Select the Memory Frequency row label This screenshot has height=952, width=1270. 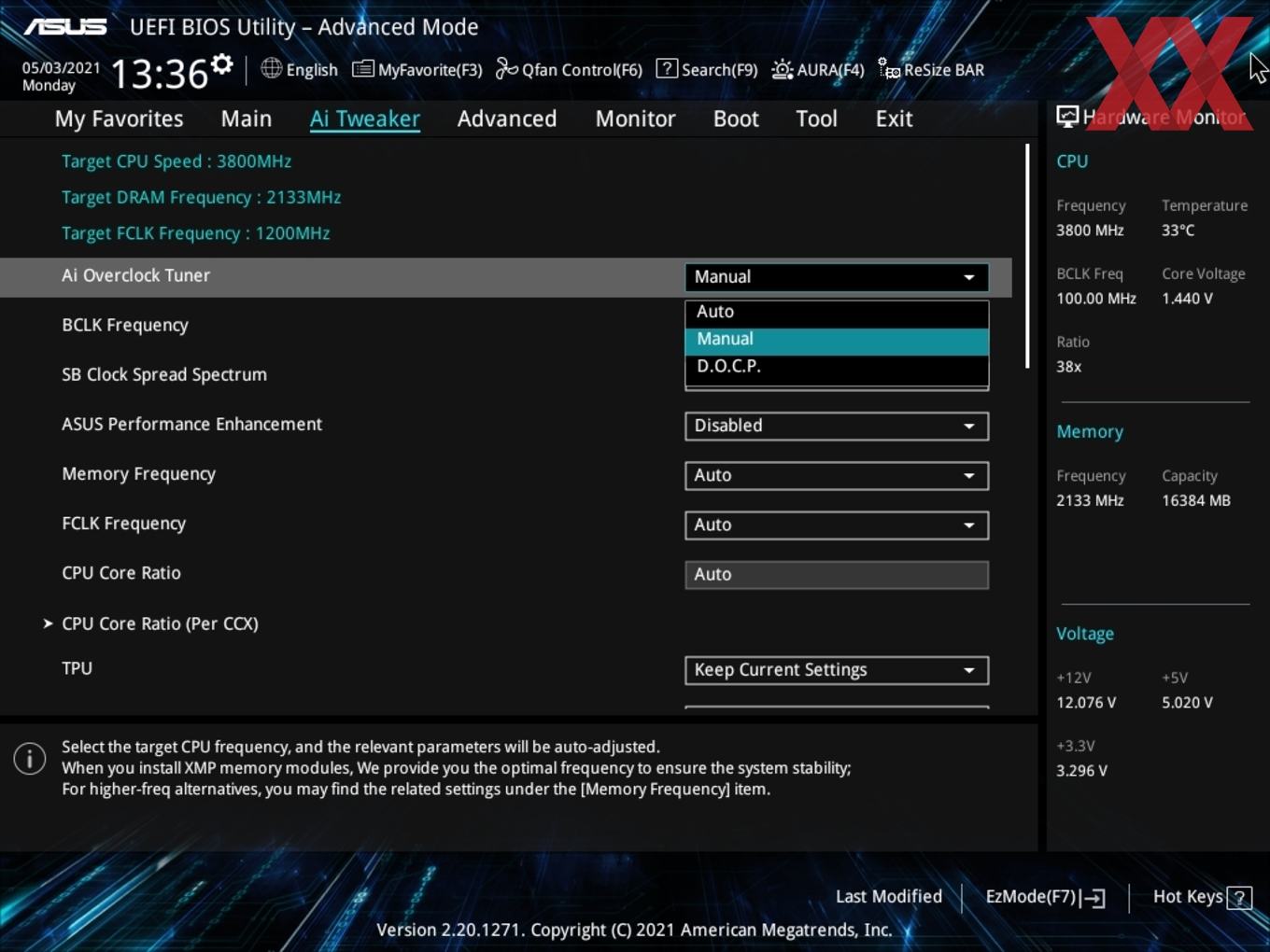point(138,474)
